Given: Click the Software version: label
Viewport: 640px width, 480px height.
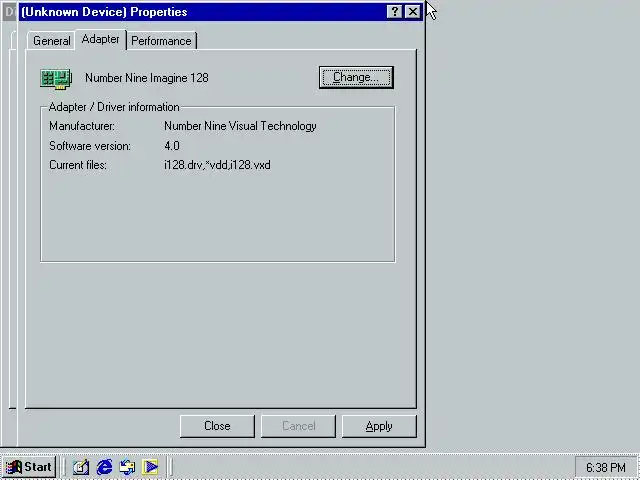Looking at the screenshot, I should [x=90, y=146].
